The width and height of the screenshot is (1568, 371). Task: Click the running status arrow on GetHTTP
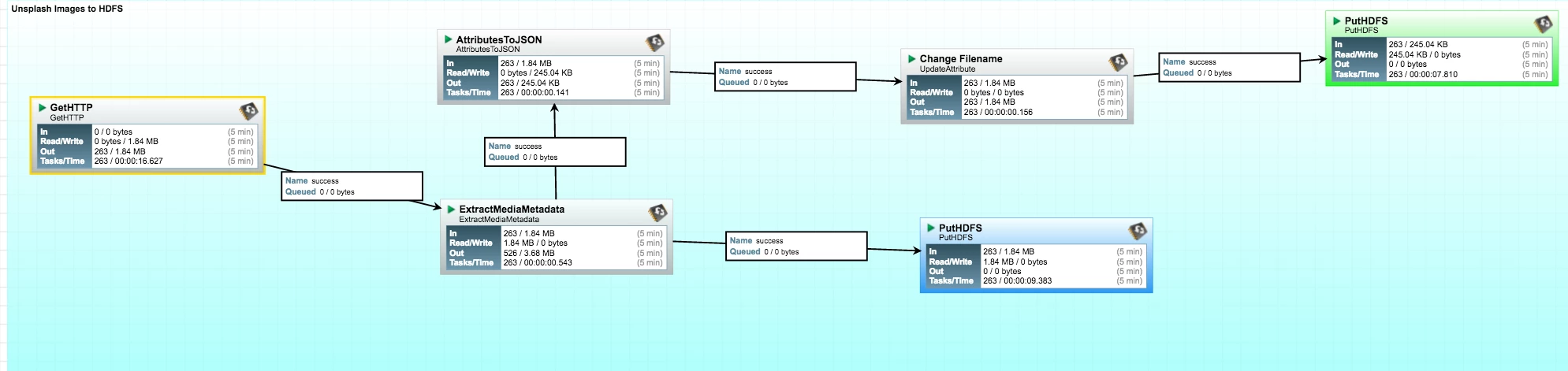(43, 107)
